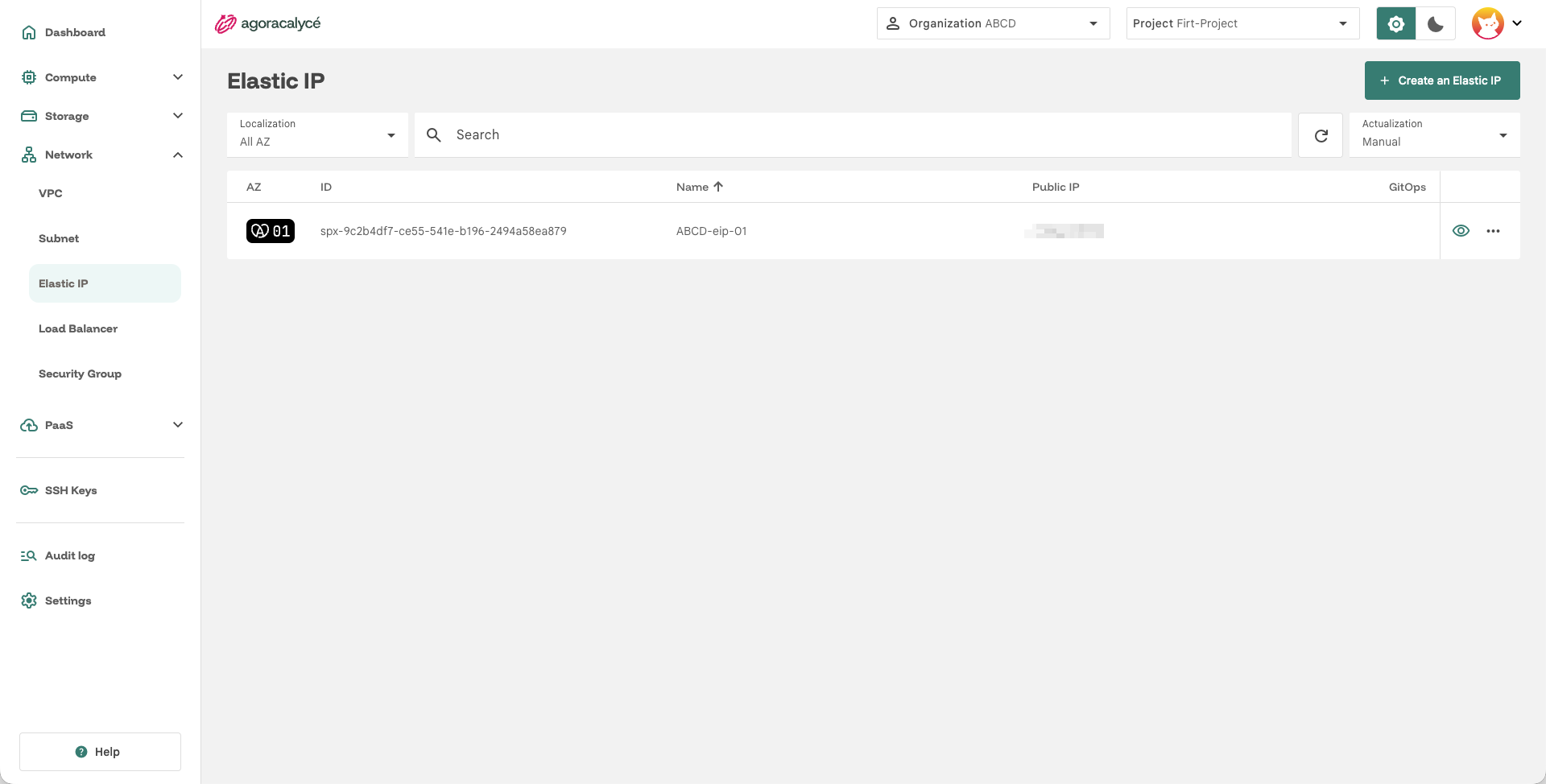This screenshot has height=784, width=1546.
Task: Open the Project Firt-Project dropdown
Action: [x=1242, y=23]
